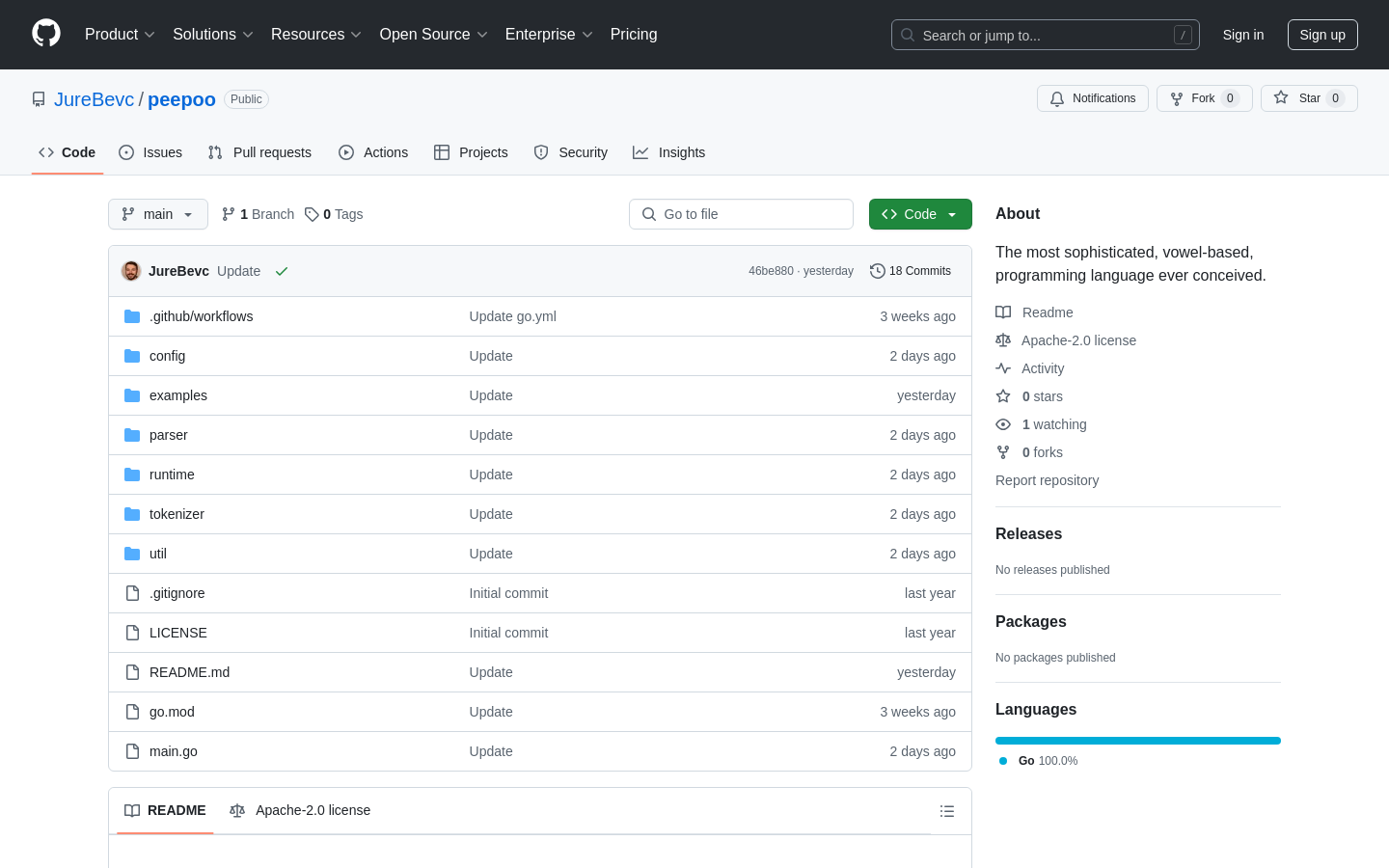View the 0 stars link

[1029, 396]
